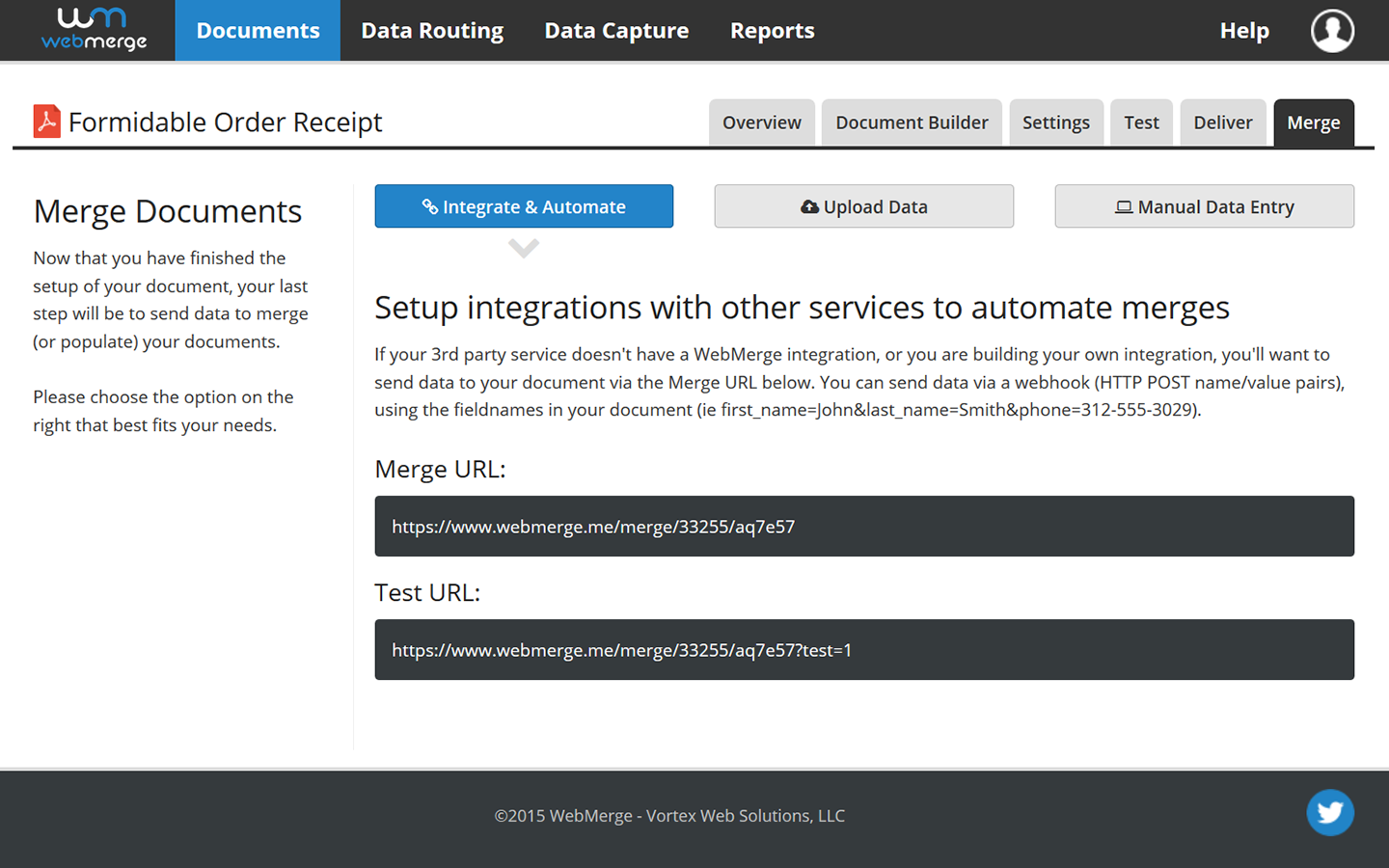
Task: Switch to the Overview tab
Action: (761, 122)
